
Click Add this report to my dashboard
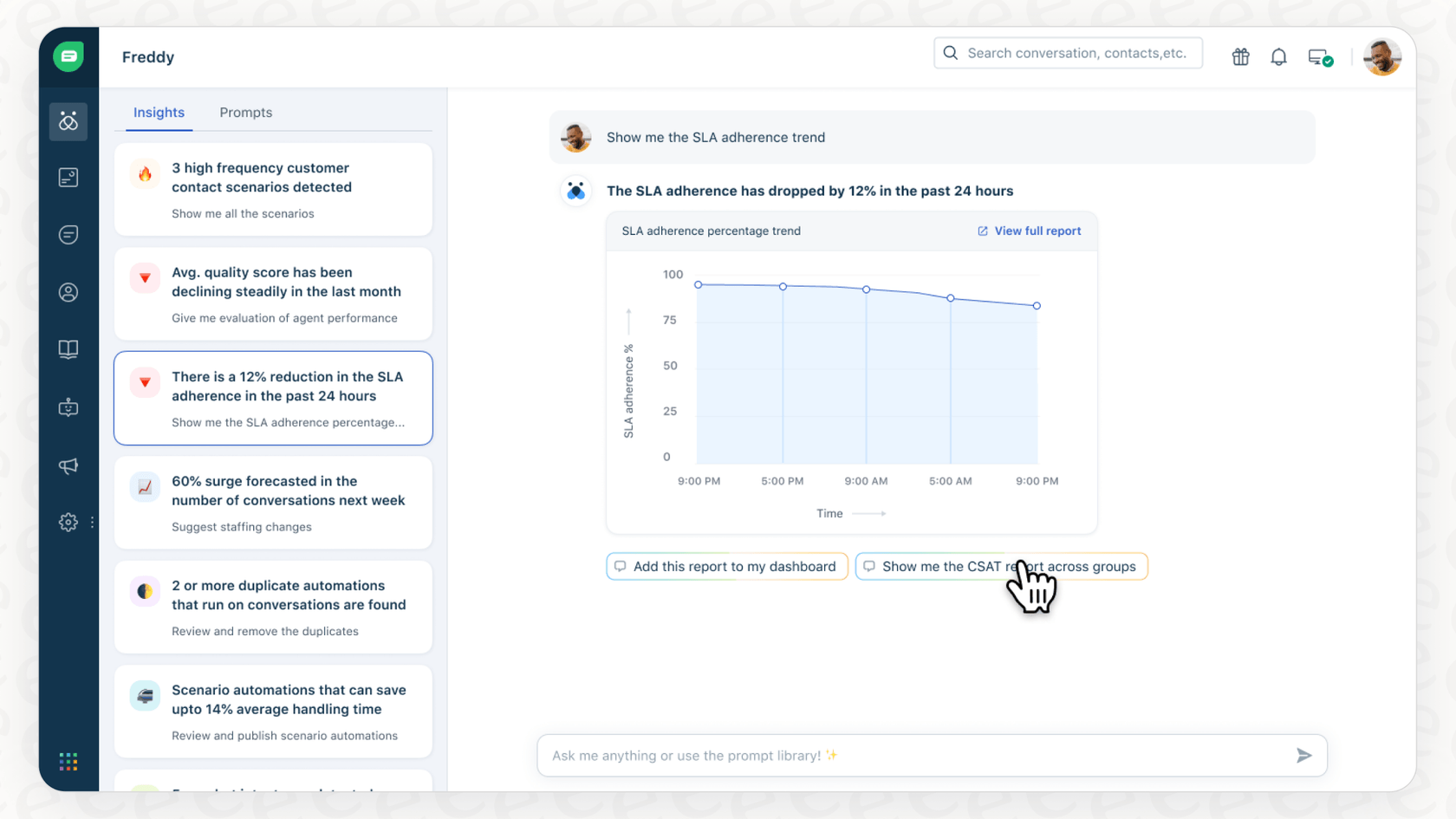[x=726, y=566]
